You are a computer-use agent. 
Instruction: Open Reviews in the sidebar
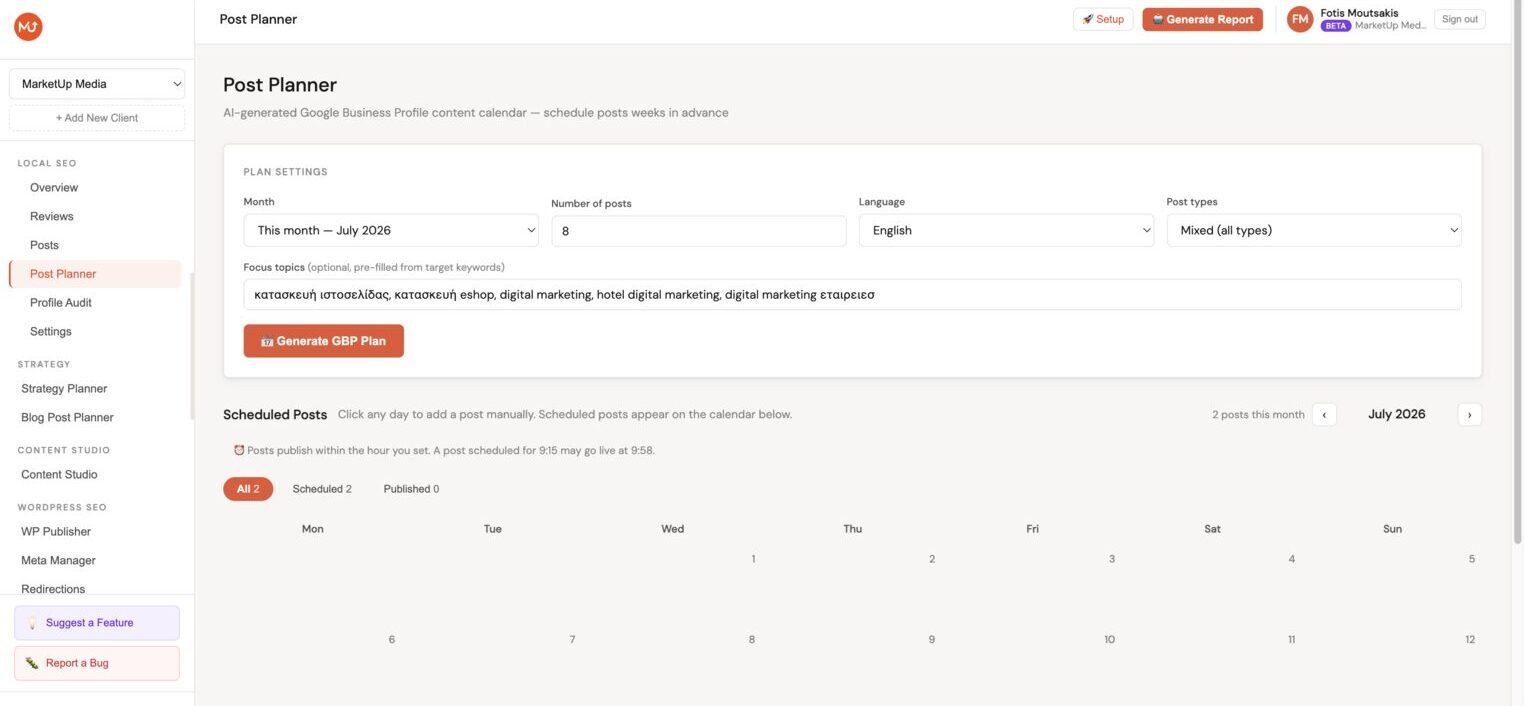pyautogui.click(x=52, y=216)
